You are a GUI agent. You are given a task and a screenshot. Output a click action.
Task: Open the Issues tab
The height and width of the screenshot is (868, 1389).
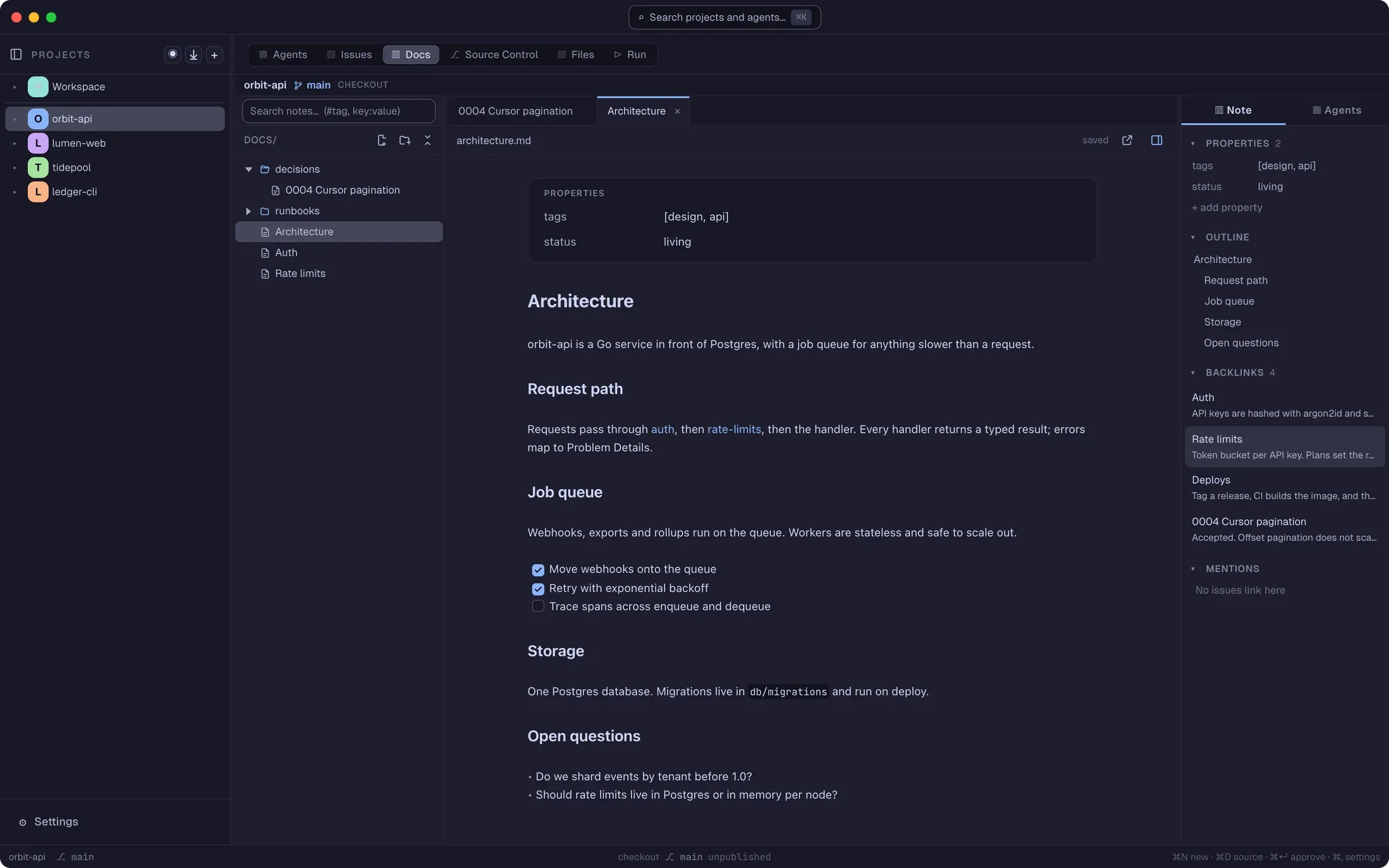(350, 54)
